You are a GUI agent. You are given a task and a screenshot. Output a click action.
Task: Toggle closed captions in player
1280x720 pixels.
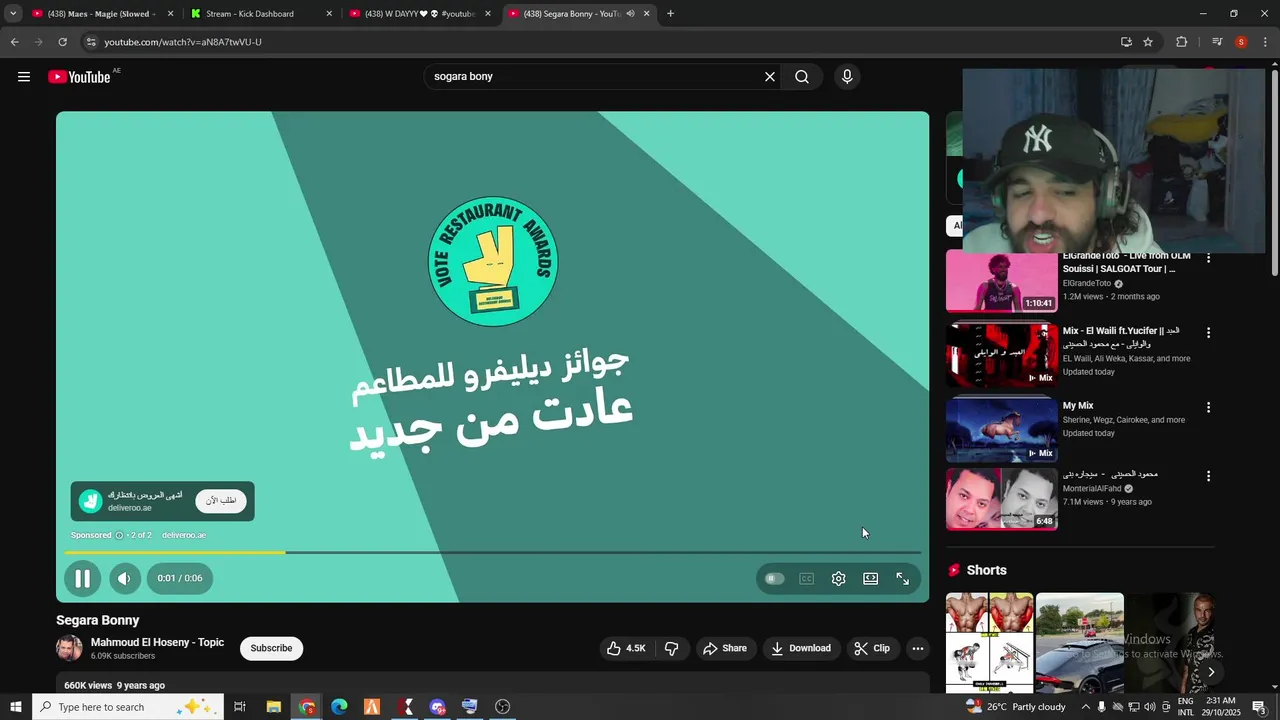(806, 578)
